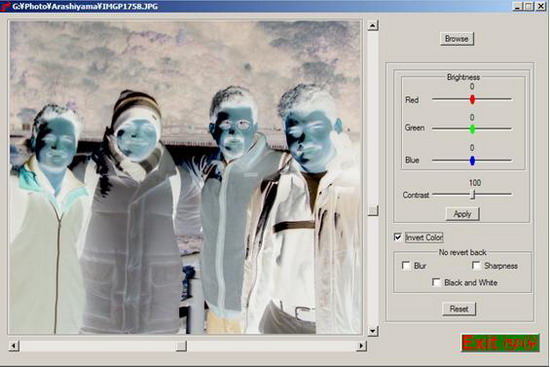Click the vertical scrollbar up arrow
The width and height of the screenshot is (550, 367).
(x=373, y=25)
